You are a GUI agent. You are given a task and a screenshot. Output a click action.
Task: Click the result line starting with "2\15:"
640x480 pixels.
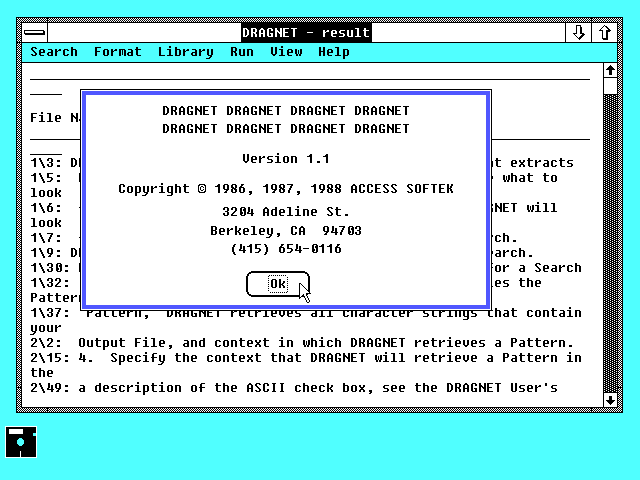pos(306,358)
